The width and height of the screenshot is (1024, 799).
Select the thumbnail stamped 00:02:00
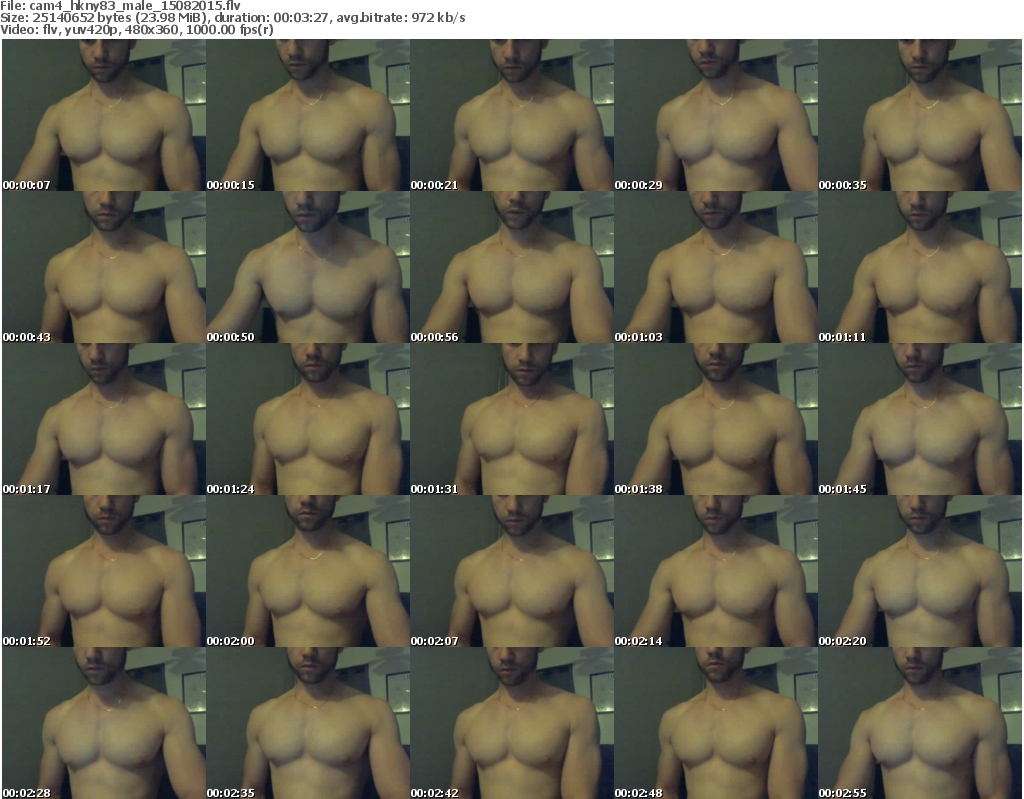pos(308,571)
